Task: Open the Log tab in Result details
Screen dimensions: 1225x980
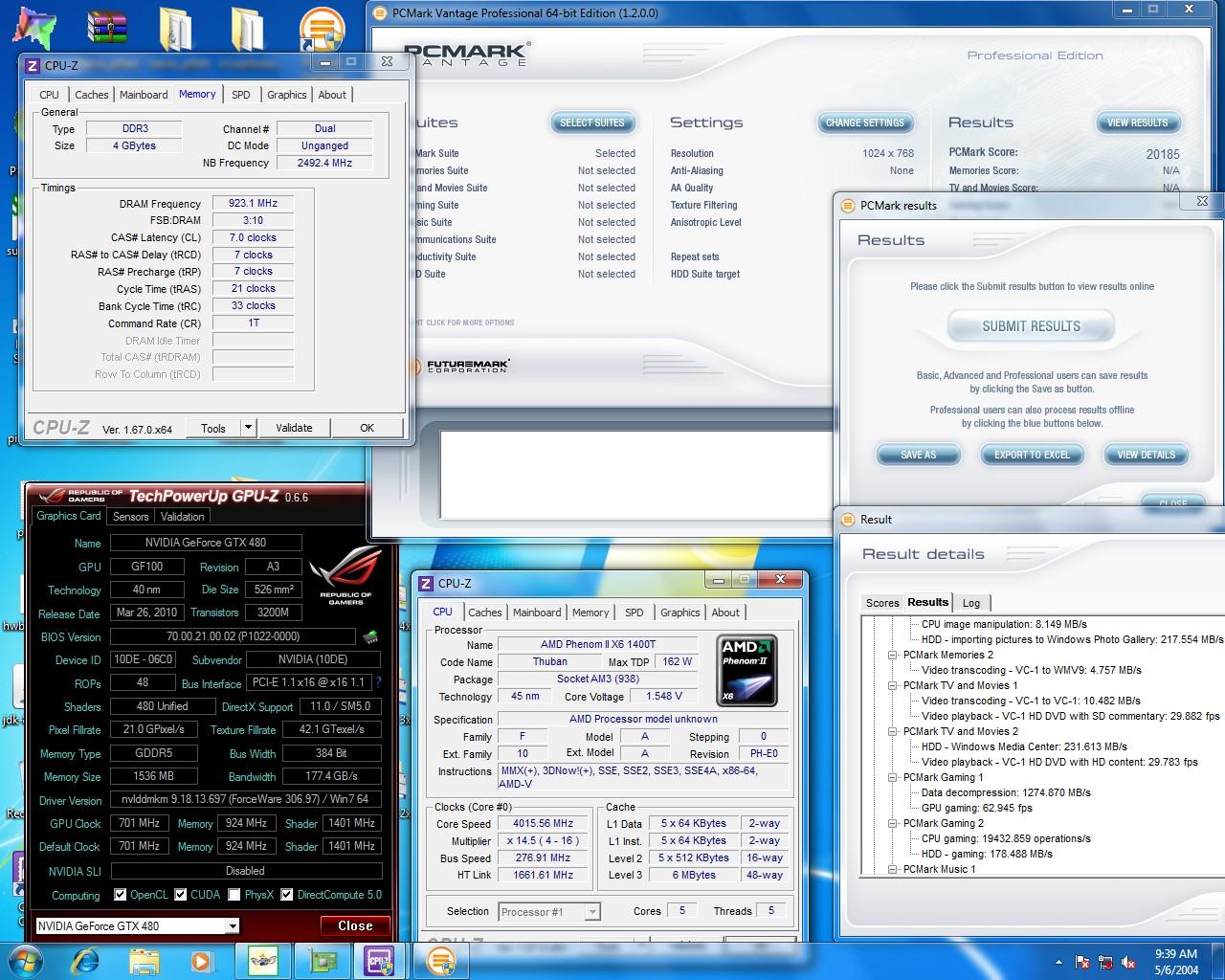Action: tap(971, 603)
